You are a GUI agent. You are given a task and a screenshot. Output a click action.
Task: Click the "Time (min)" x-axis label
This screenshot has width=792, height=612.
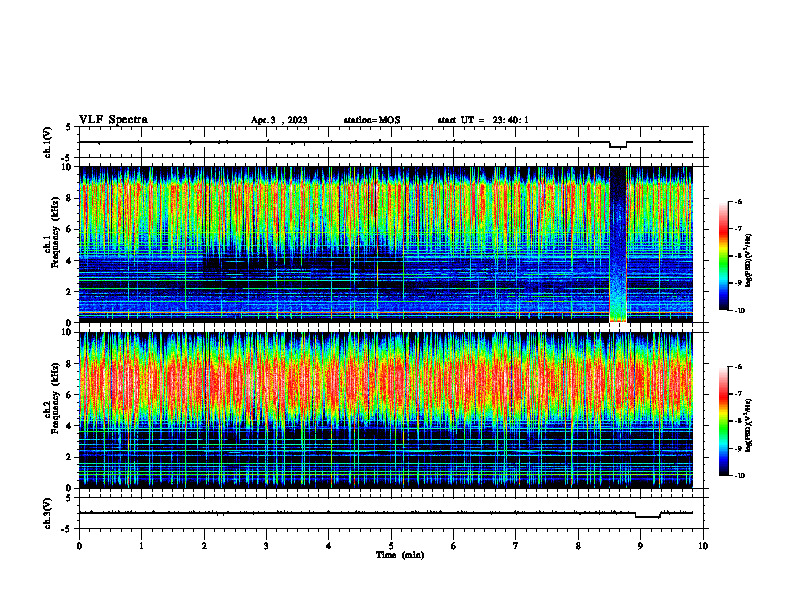[x=400, y=555]
